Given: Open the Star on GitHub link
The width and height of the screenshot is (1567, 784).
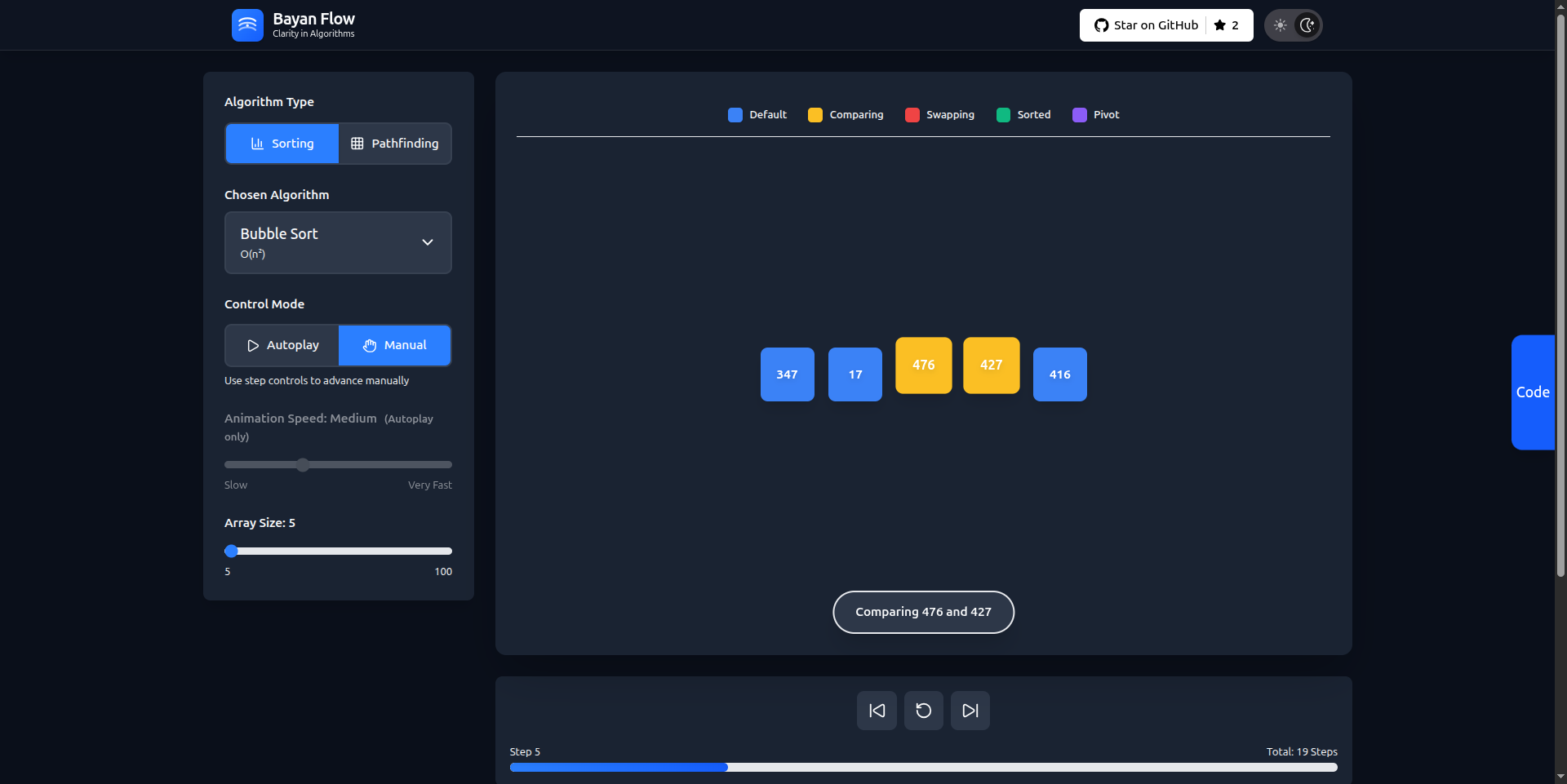Looking at the screenshot, I should [x=1166, y=25].
